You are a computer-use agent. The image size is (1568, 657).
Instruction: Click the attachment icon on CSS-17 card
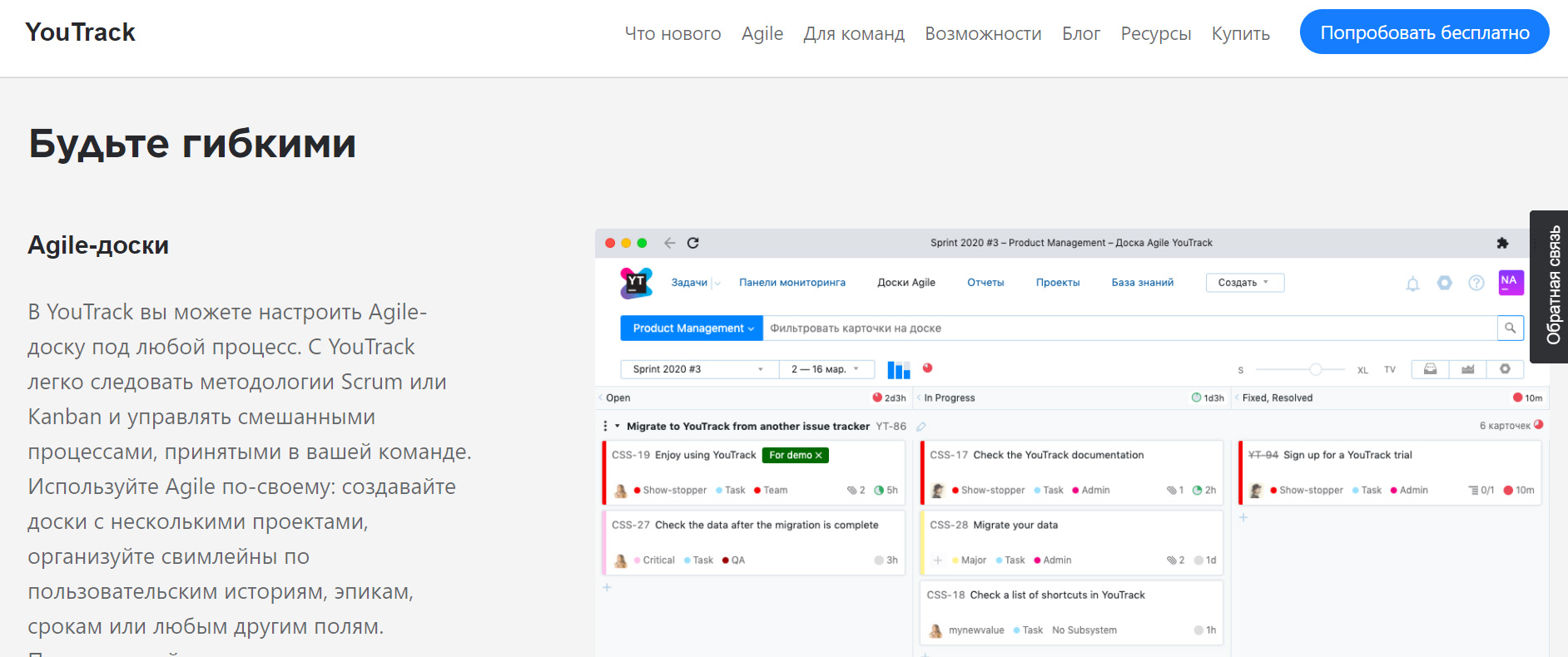1171,491
